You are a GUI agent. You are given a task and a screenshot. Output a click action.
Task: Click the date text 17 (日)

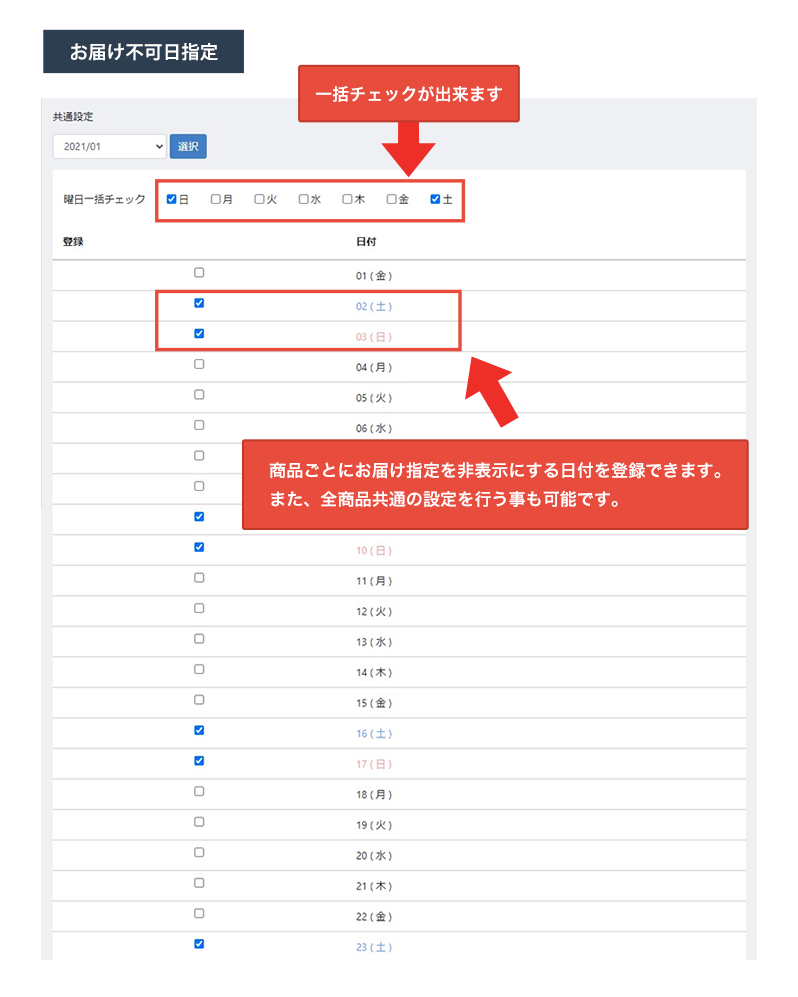(x=374, y=764)
